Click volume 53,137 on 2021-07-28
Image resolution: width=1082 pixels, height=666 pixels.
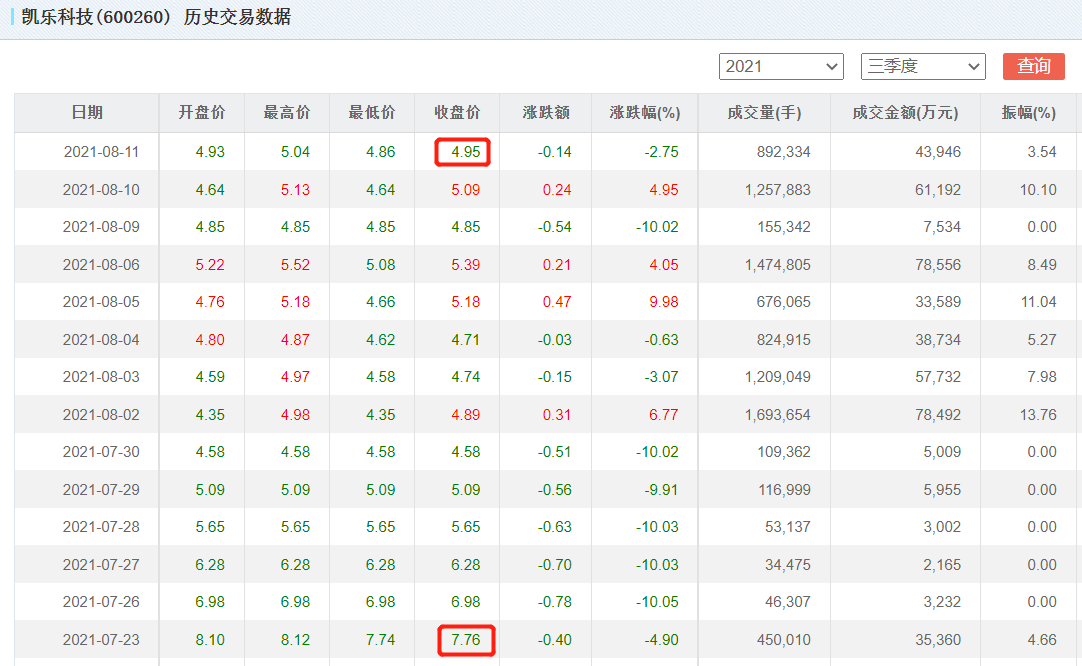[x=787, y=527]
